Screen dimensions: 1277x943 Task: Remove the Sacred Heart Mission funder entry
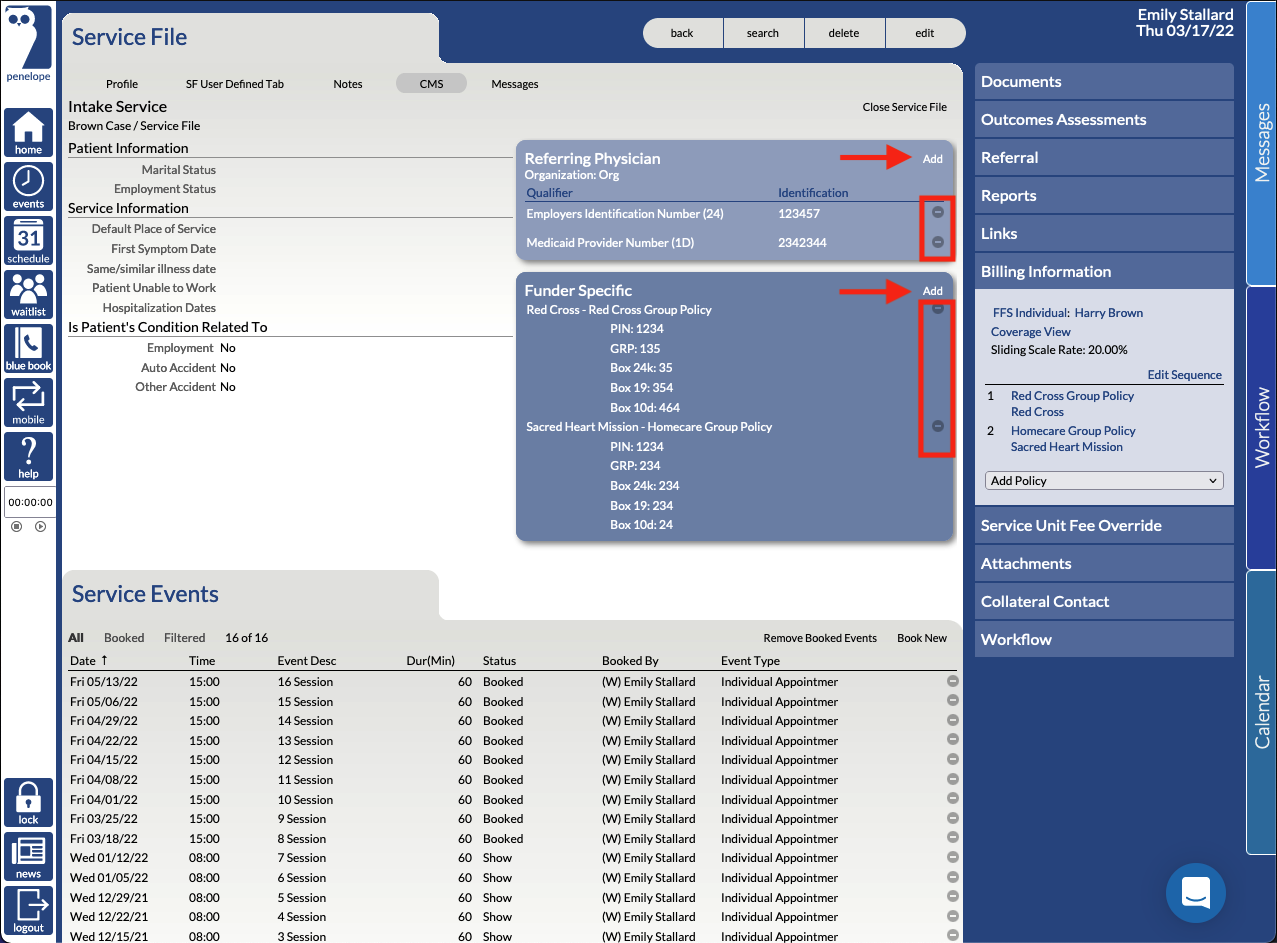[938, 425]
